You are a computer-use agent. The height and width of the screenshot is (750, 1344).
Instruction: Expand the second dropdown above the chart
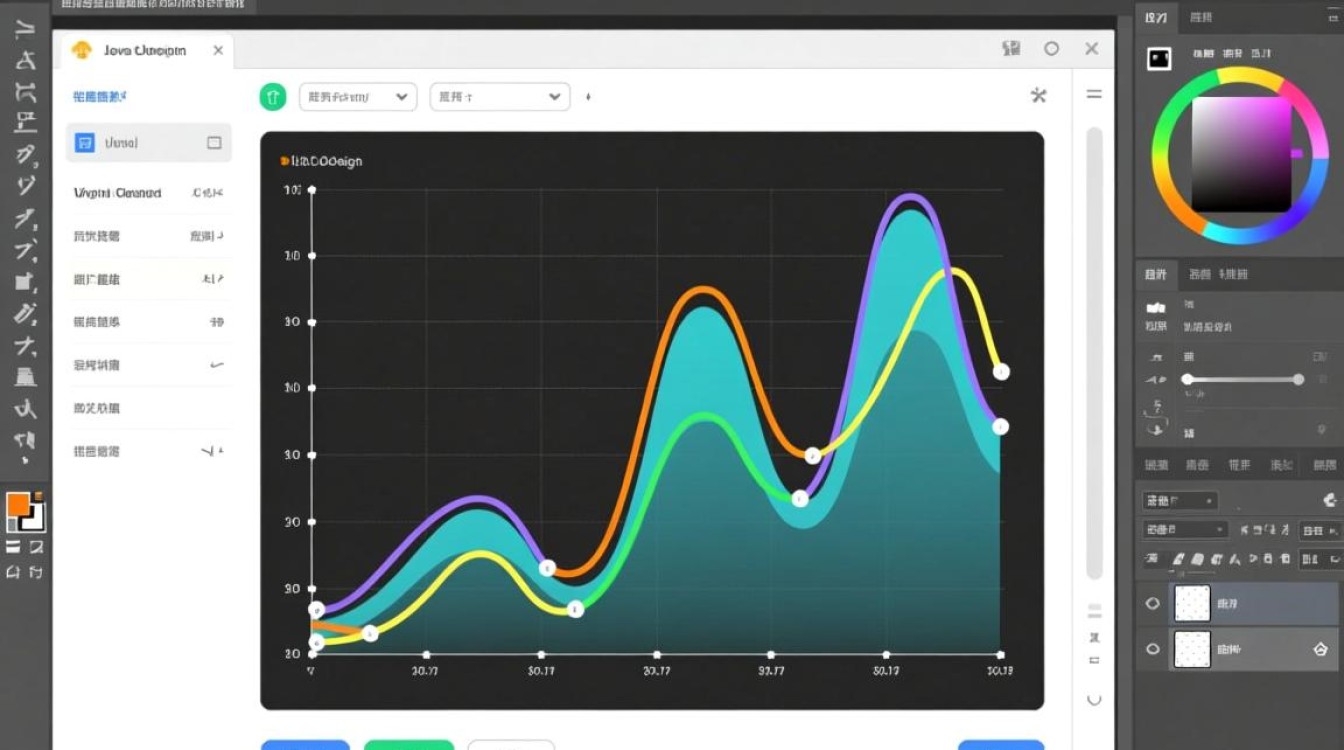tap(499, 97)
